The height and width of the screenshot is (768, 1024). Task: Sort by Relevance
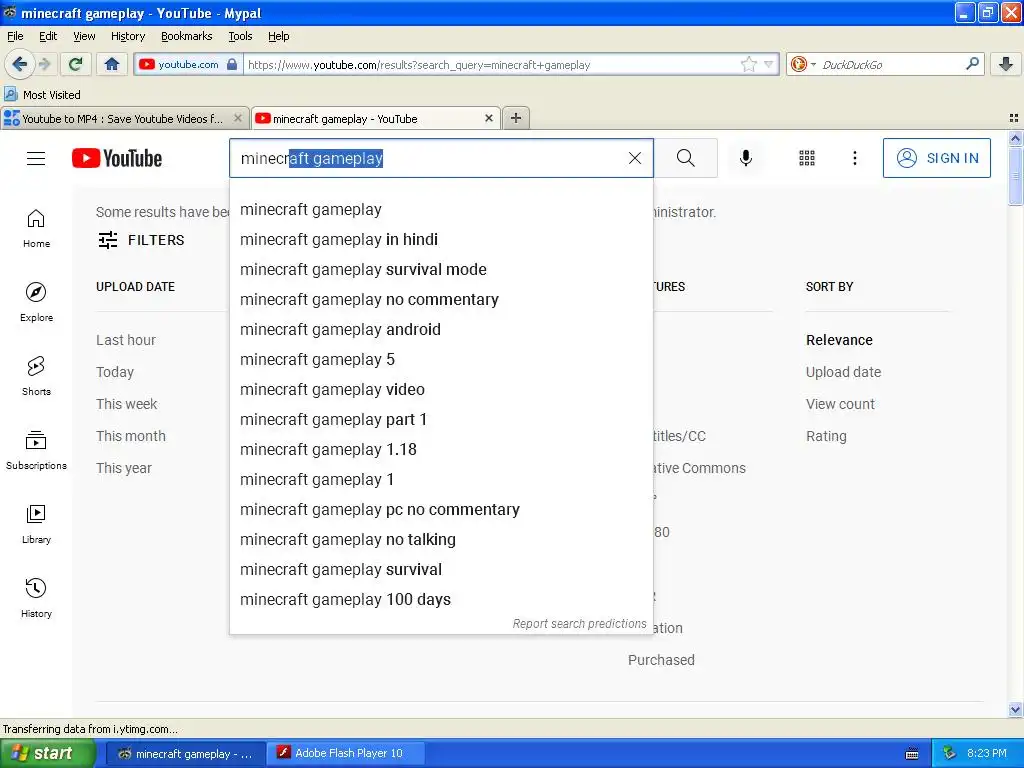tap(839, 340)
